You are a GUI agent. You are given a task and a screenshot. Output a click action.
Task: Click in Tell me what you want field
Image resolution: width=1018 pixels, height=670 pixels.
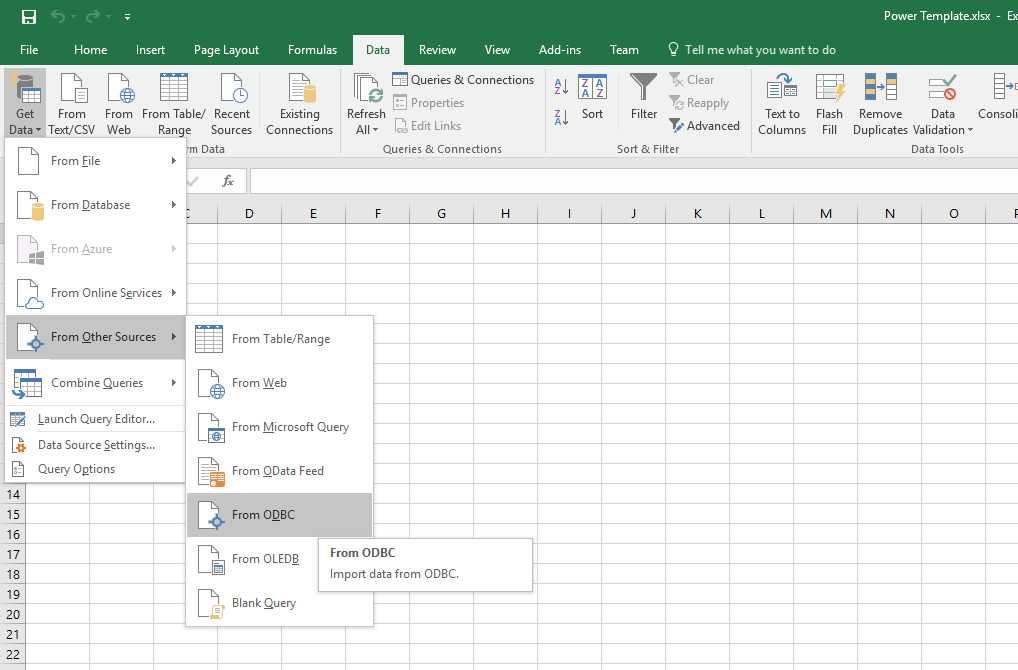click(760, 50)
